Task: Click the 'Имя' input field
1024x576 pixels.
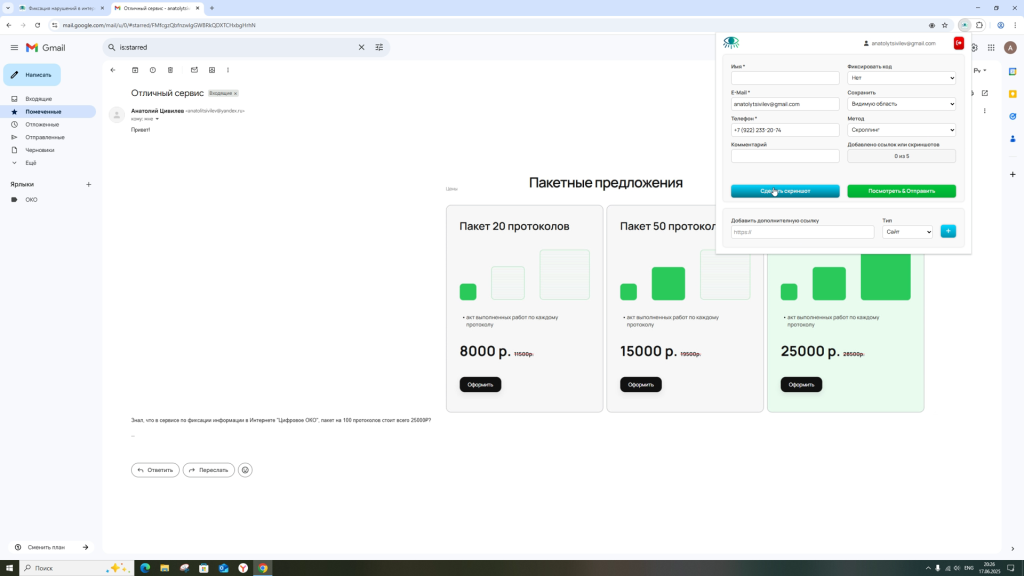Action: pyautogui.click(x=785, y=78)
